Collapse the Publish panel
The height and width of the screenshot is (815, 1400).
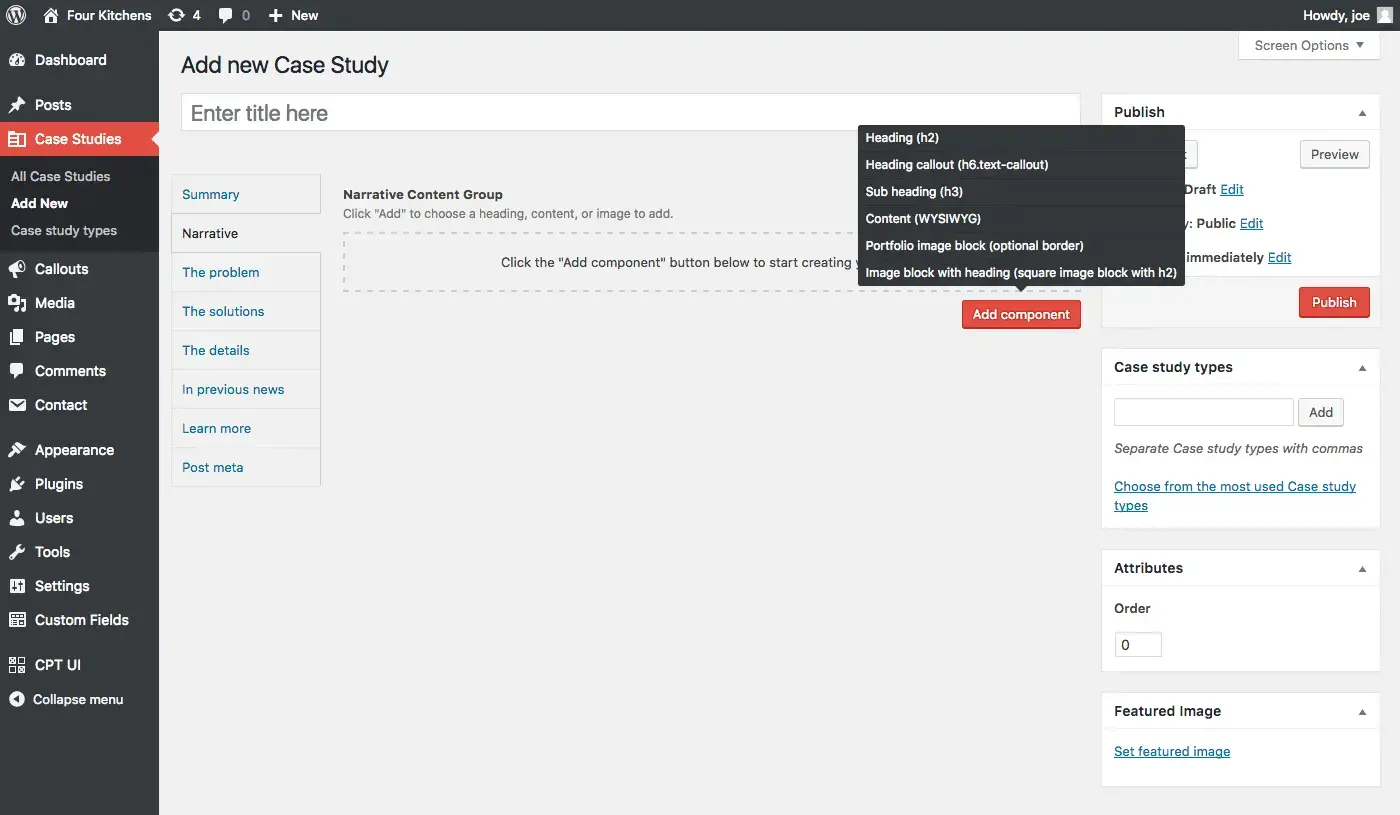[1361, 113]
